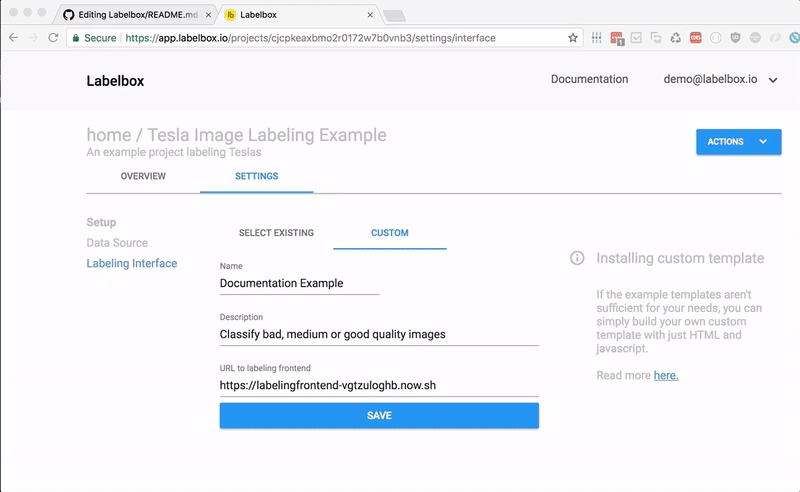
Task: Open the red extension with badge 1
Action: (x=617, y=38)
